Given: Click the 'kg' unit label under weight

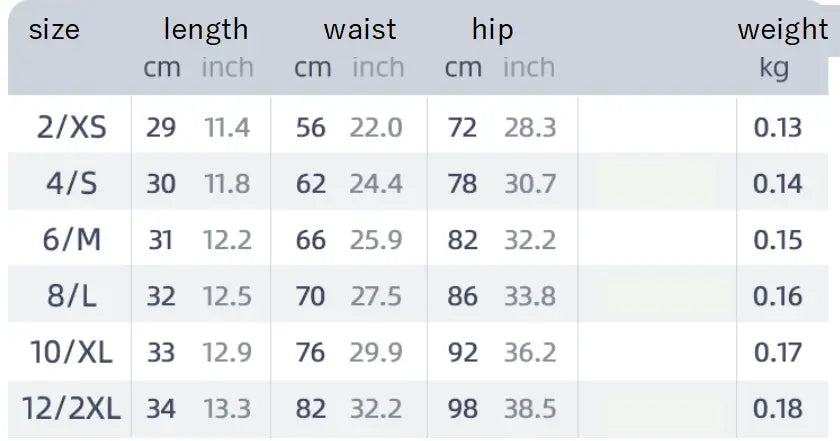Looking at the screenshot, I should click(774, 68).
